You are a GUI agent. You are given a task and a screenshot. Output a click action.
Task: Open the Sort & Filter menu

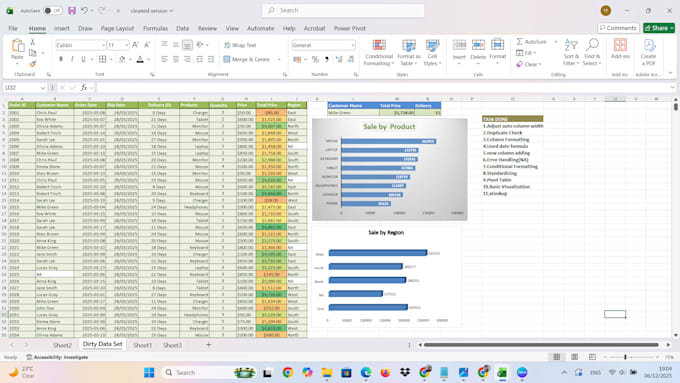point(571,52)
